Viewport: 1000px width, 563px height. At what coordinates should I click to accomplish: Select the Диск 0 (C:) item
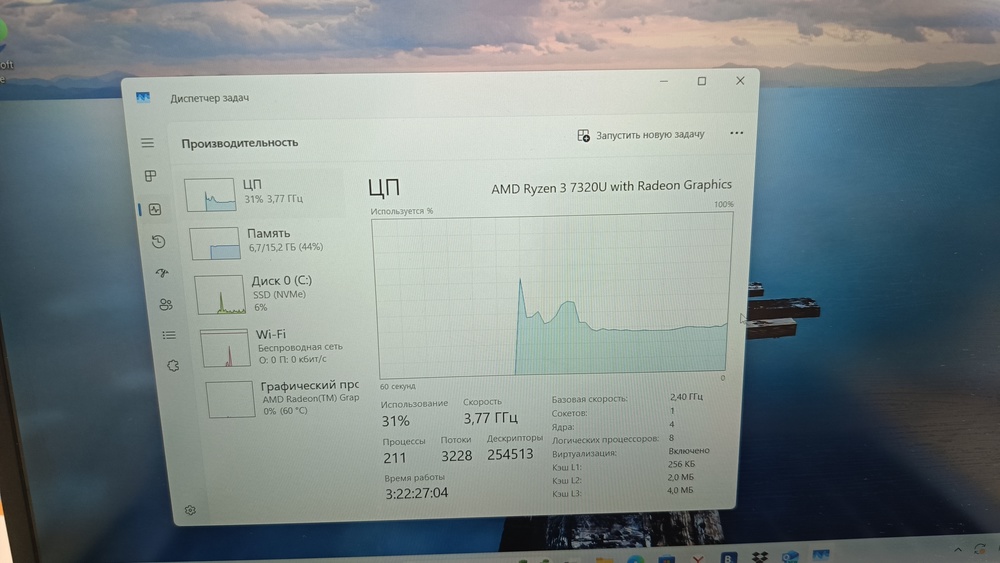[x=273, y=294]
